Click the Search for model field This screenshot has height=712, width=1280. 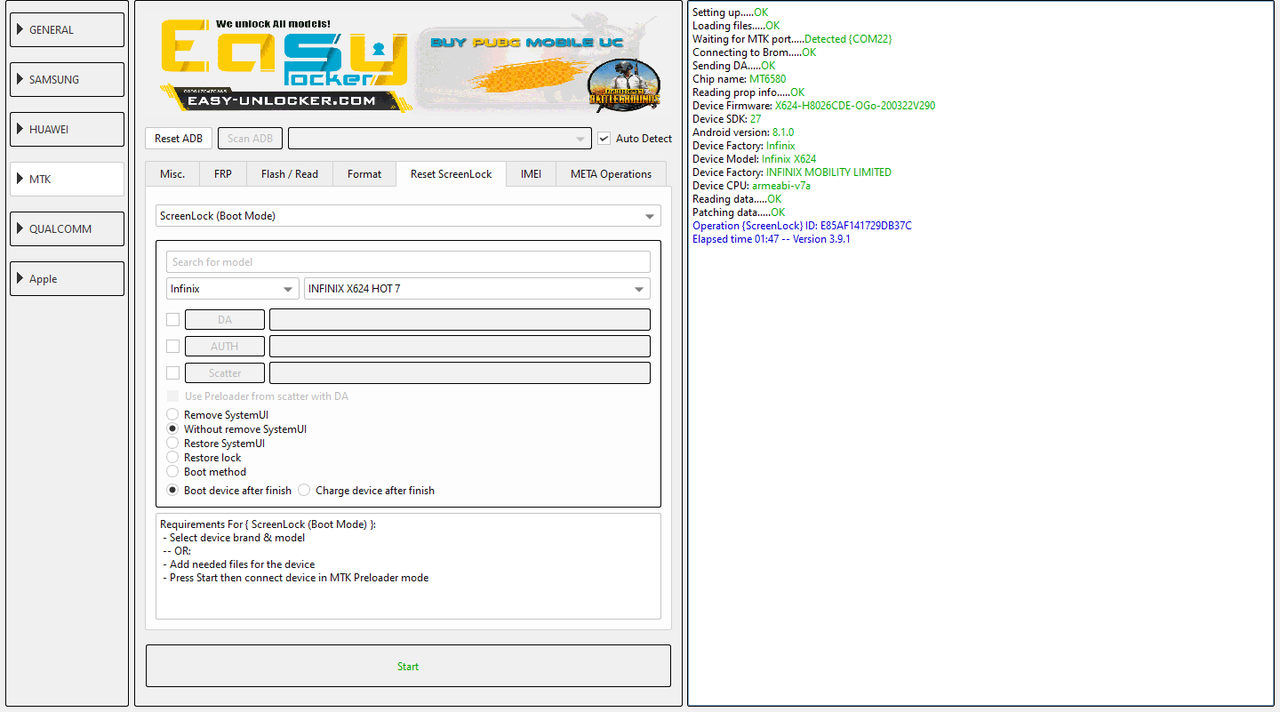coord(408,262)
